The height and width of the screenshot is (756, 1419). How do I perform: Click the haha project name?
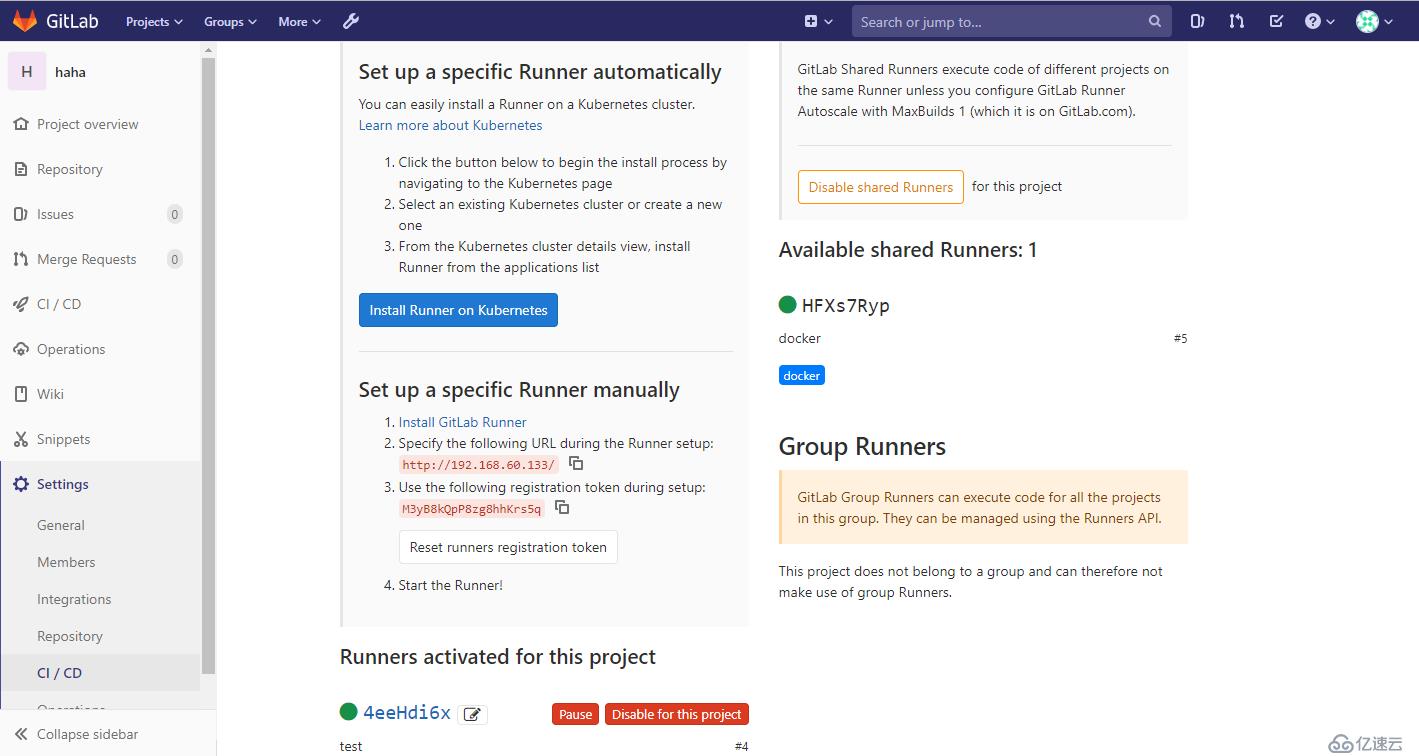70,72
